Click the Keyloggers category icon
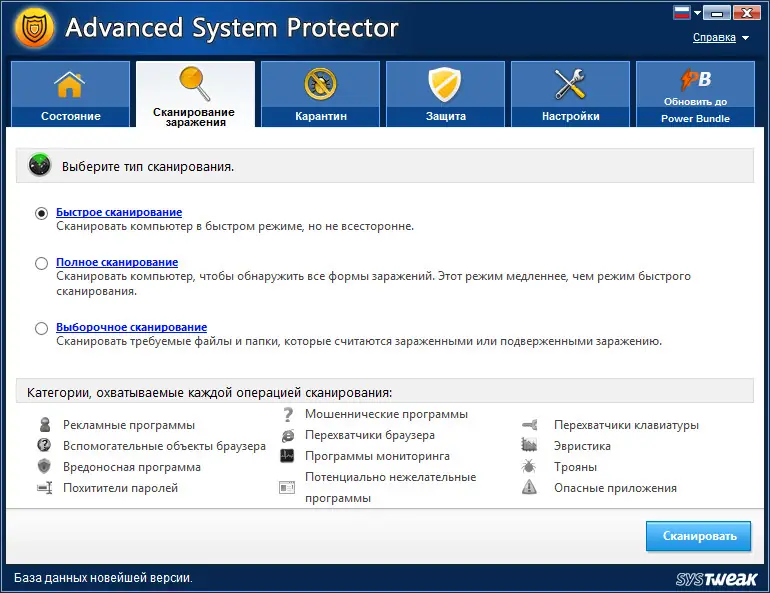This screenshot has height=593, width=770. click(x=530, y=425)
